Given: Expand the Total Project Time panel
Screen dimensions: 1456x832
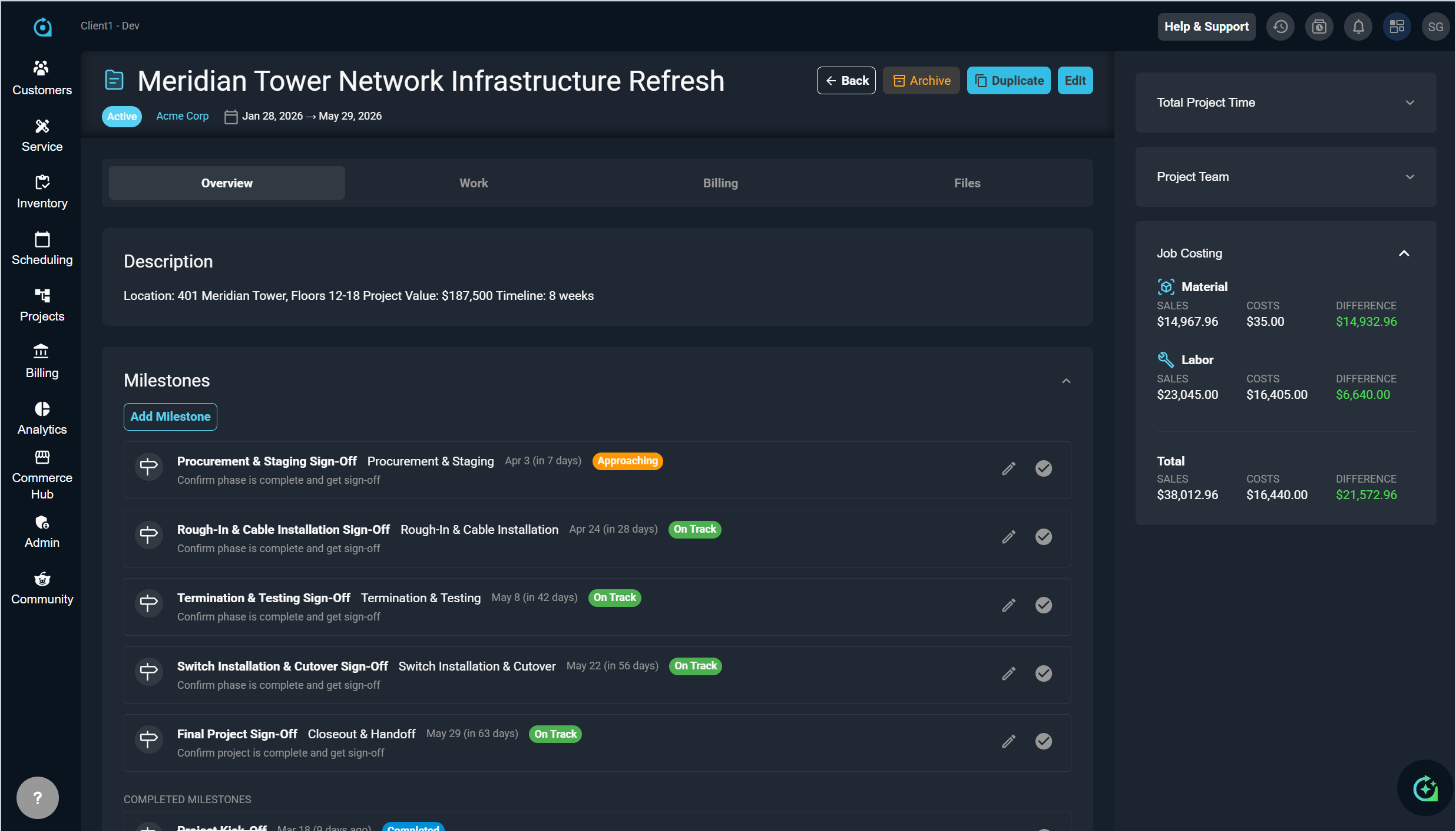Looking at the screenshot, I should 1409,103.
